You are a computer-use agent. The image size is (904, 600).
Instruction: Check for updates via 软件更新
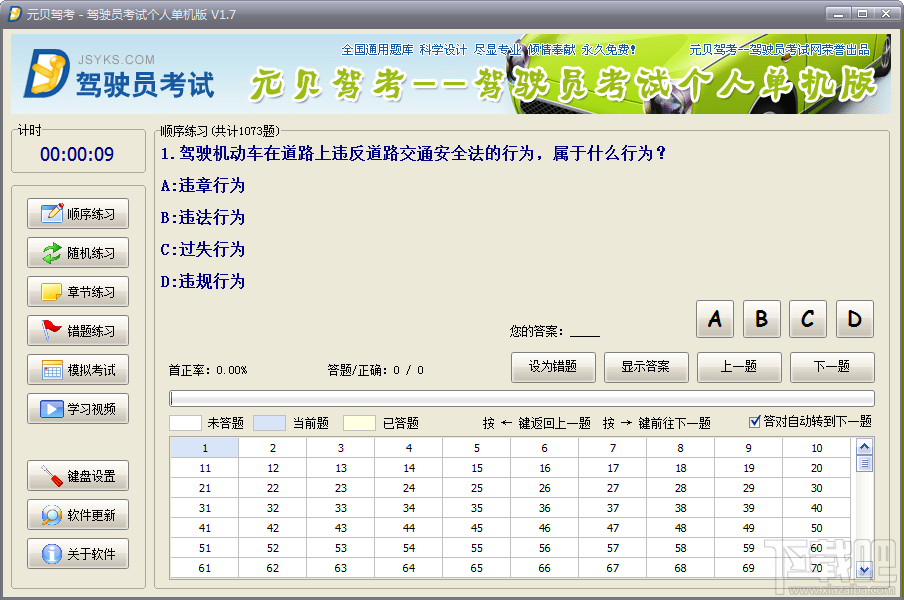point(77,514)
